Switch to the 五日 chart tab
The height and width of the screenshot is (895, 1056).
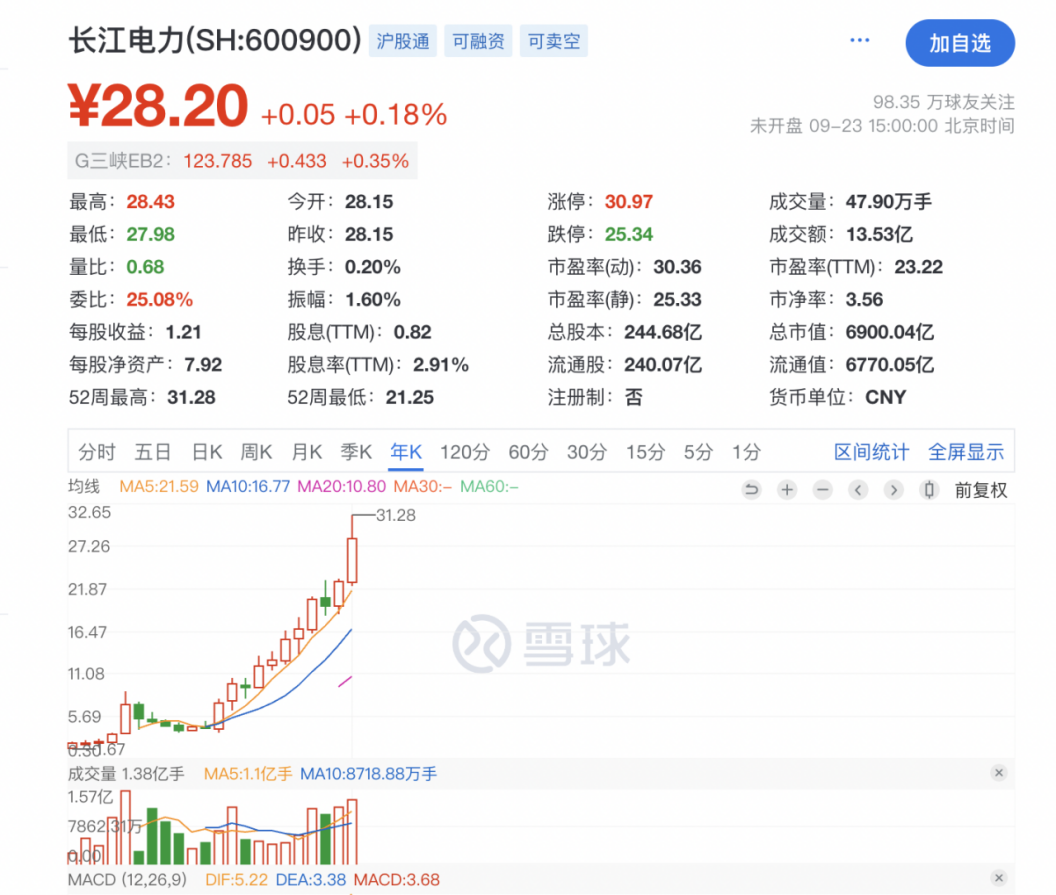[153, 452]
